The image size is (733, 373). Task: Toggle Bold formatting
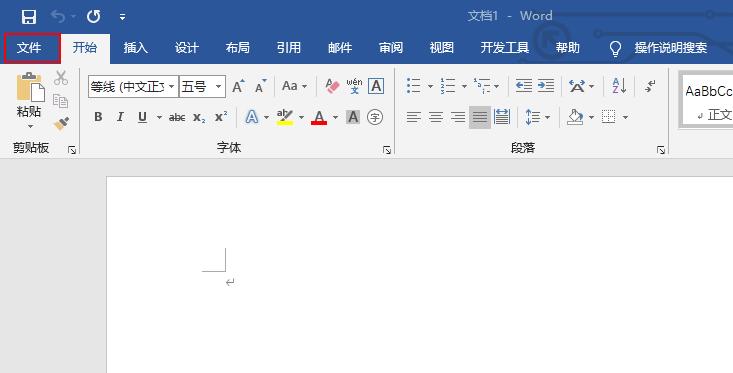[x=98, y=117]
